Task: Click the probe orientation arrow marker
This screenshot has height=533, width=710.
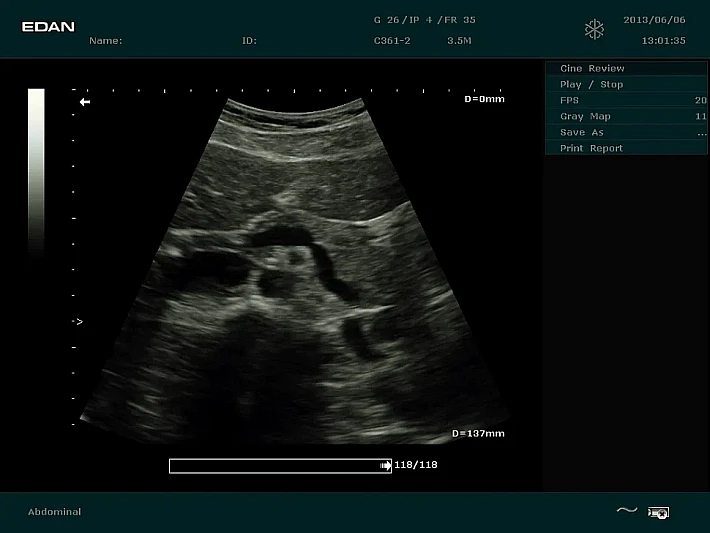Action: click(85, 102)
